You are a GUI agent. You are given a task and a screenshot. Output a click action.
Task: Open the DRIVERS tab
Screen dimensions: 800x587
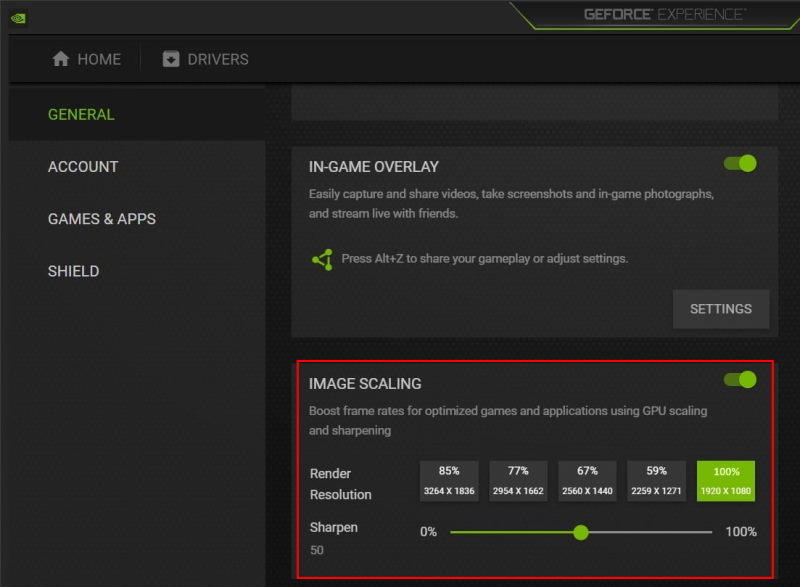pyautogui.click(x=206, y=59)
